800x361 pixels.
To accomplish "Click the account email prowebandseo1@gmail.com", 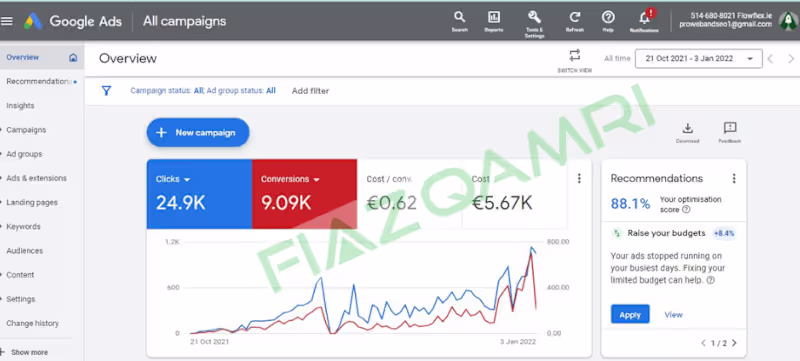I will coord(726,24).
